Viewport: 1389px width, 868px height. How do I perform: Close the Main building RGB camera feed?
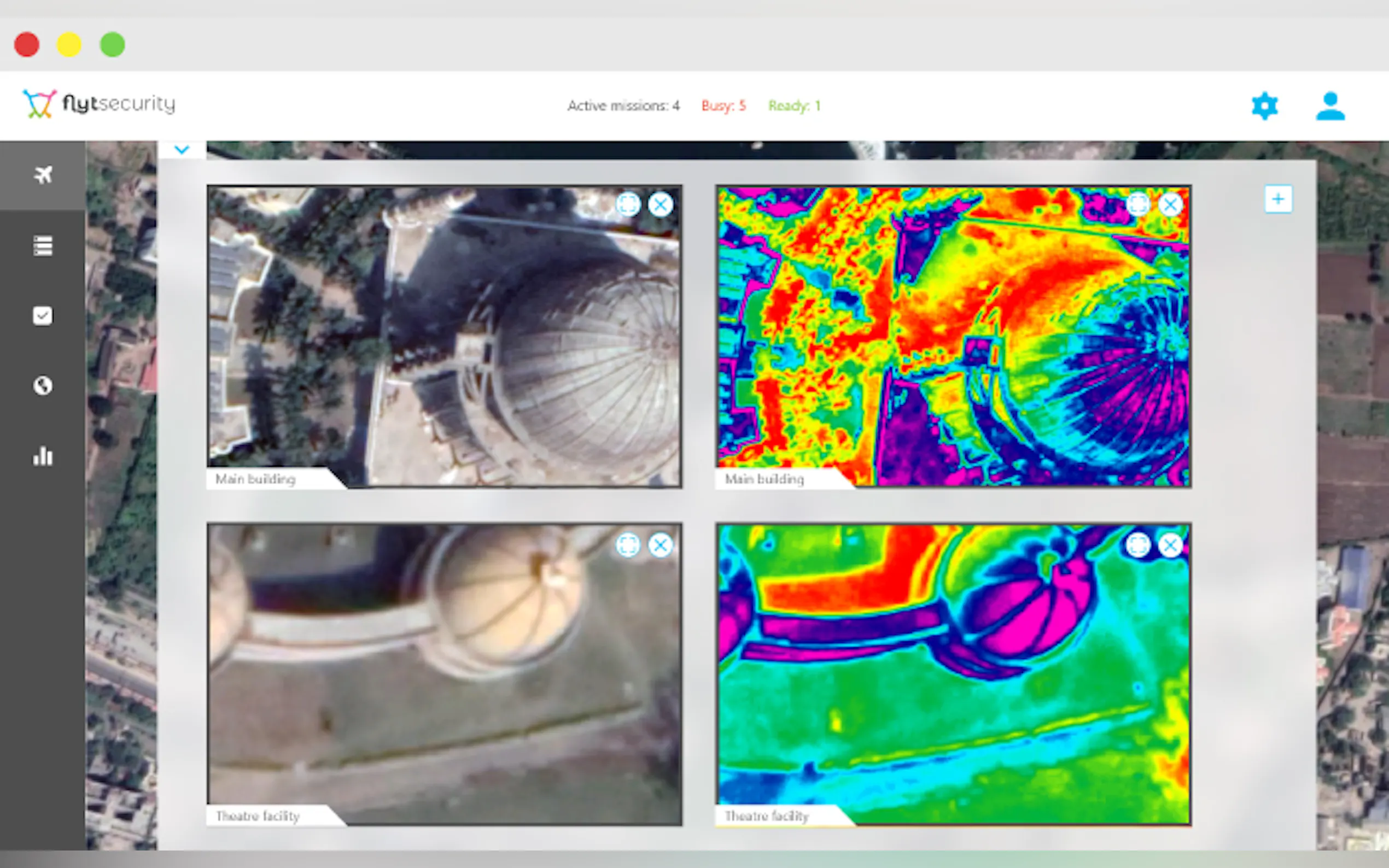click(661, 204)
